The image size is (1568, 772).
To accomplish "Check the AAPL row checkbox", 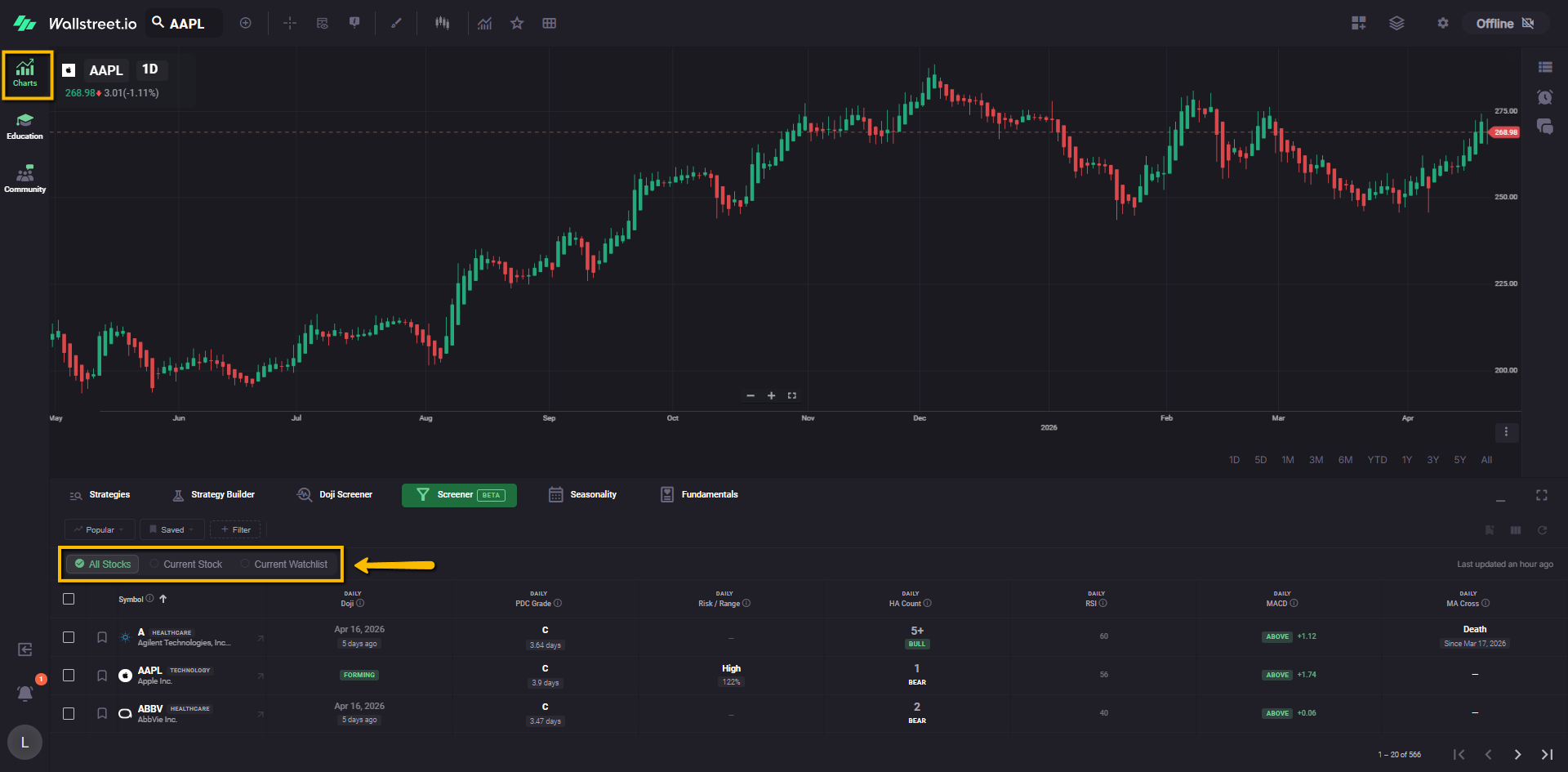I will pos(69,676).
